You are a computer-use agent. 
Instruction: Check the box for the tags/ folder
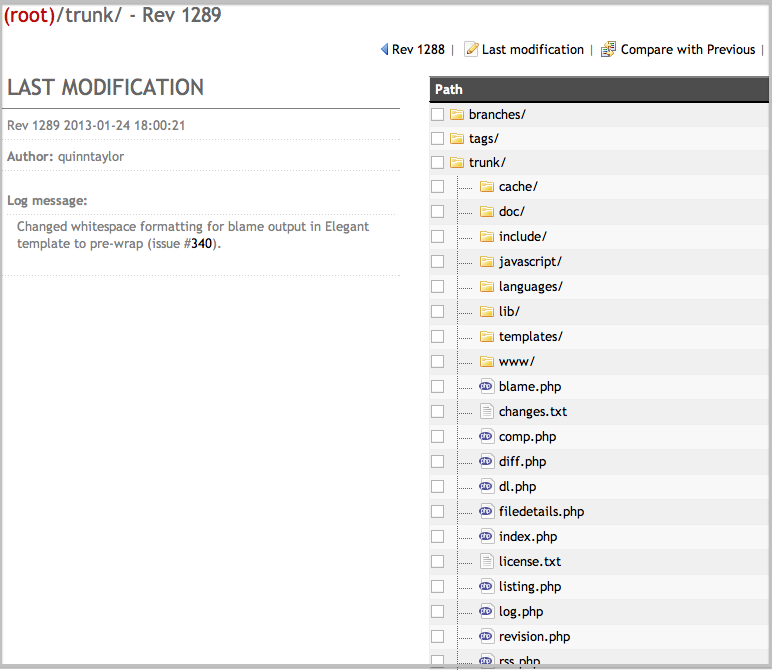[437, 139]
